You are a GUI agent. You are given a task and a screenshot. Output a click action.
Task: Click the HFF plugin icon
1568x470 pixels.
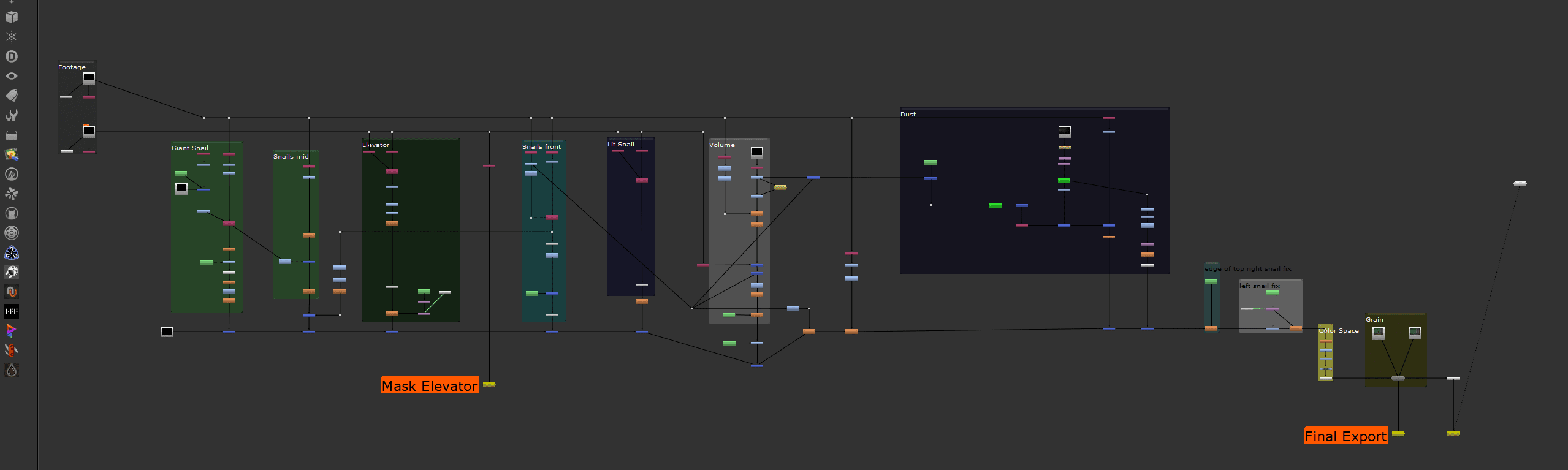(x=11, y=311)
